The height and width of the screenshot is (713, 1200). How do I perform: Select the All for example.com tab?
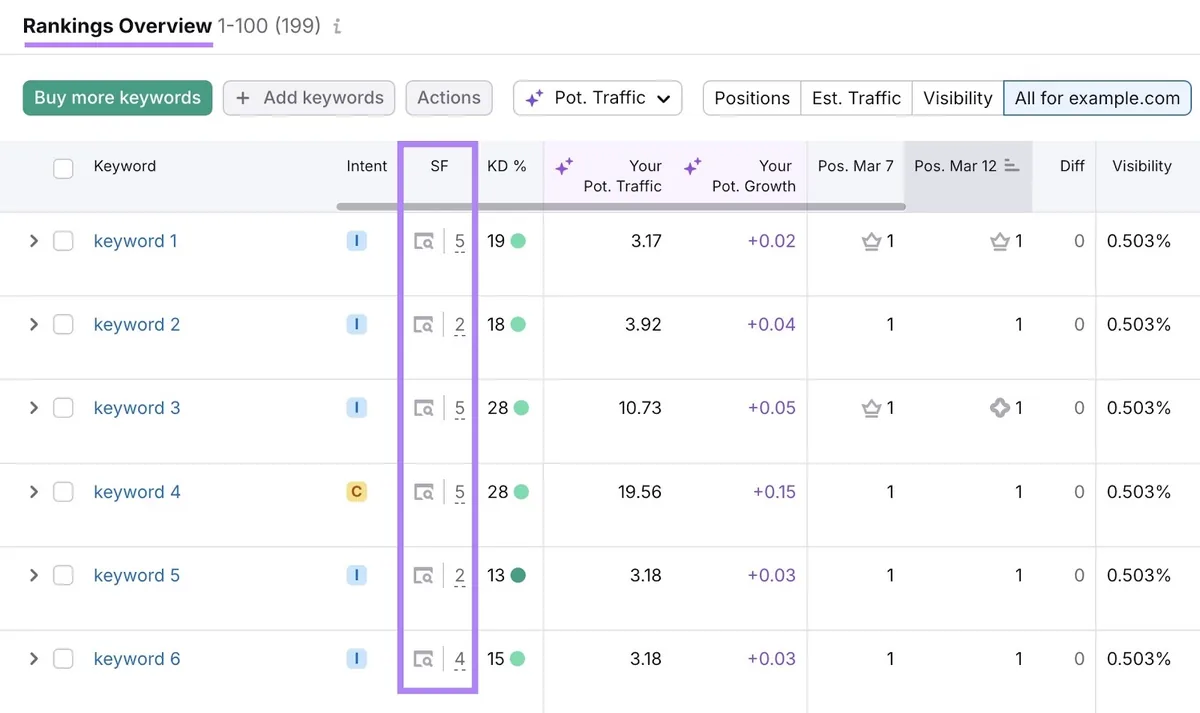pos(1098,98)
